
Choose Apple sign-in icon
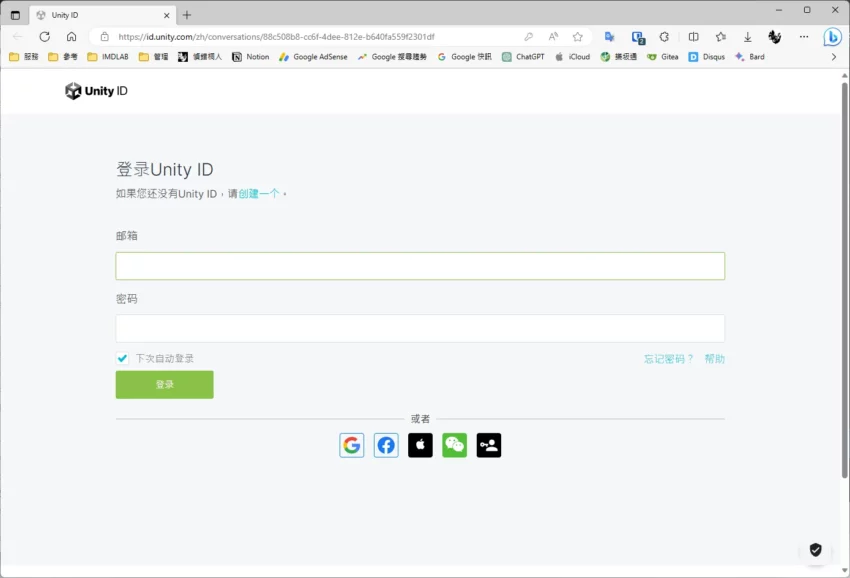click(420, 445)
